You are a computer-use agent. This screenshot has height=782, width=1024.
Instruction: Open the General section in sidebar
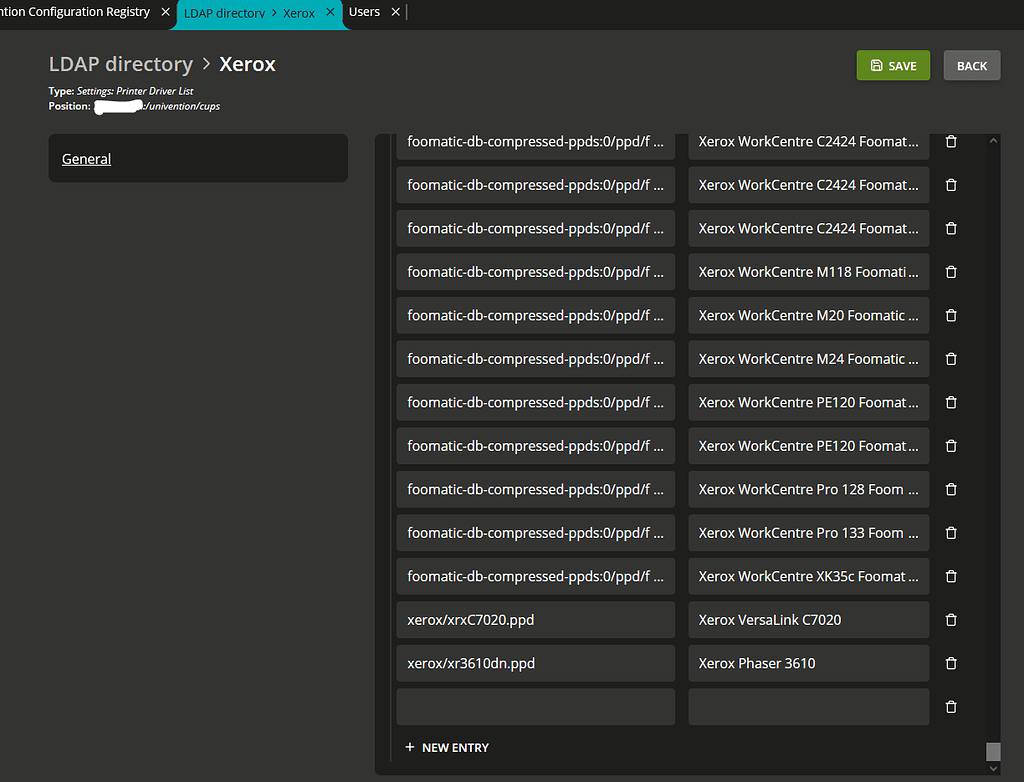[x=87, y=159]
